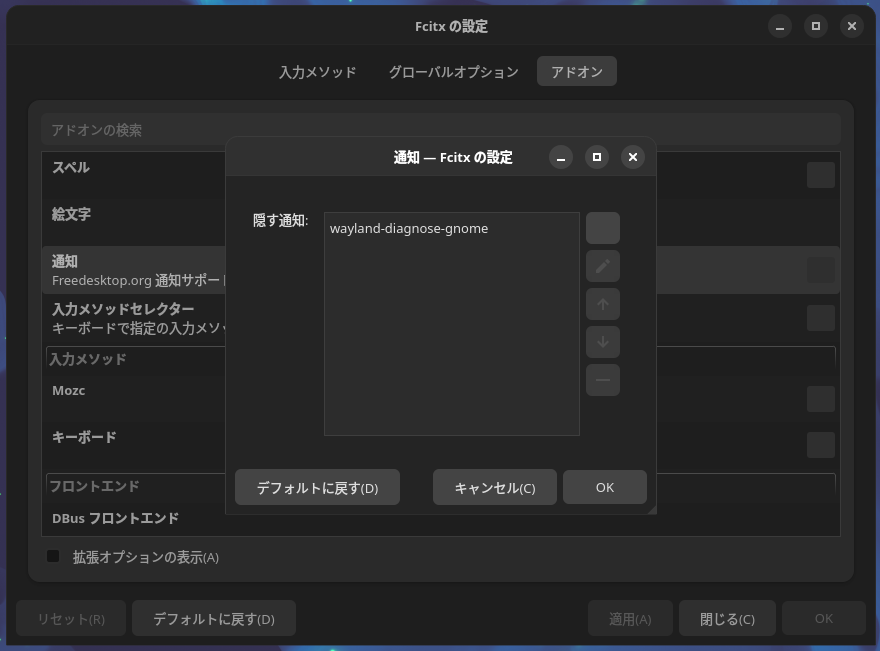The image size is (880, 651).
Task: Click the 閉じる(C) button
Action: 727,618
